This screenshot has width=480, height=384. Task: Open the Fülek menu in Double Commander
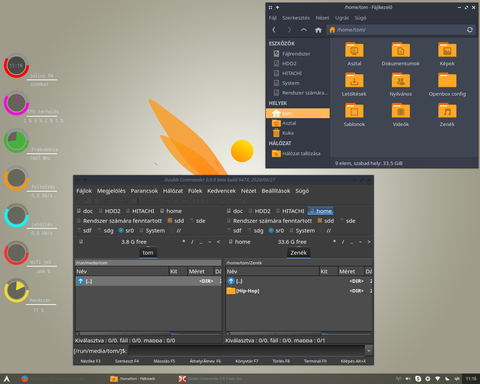(x=195, y=191)
